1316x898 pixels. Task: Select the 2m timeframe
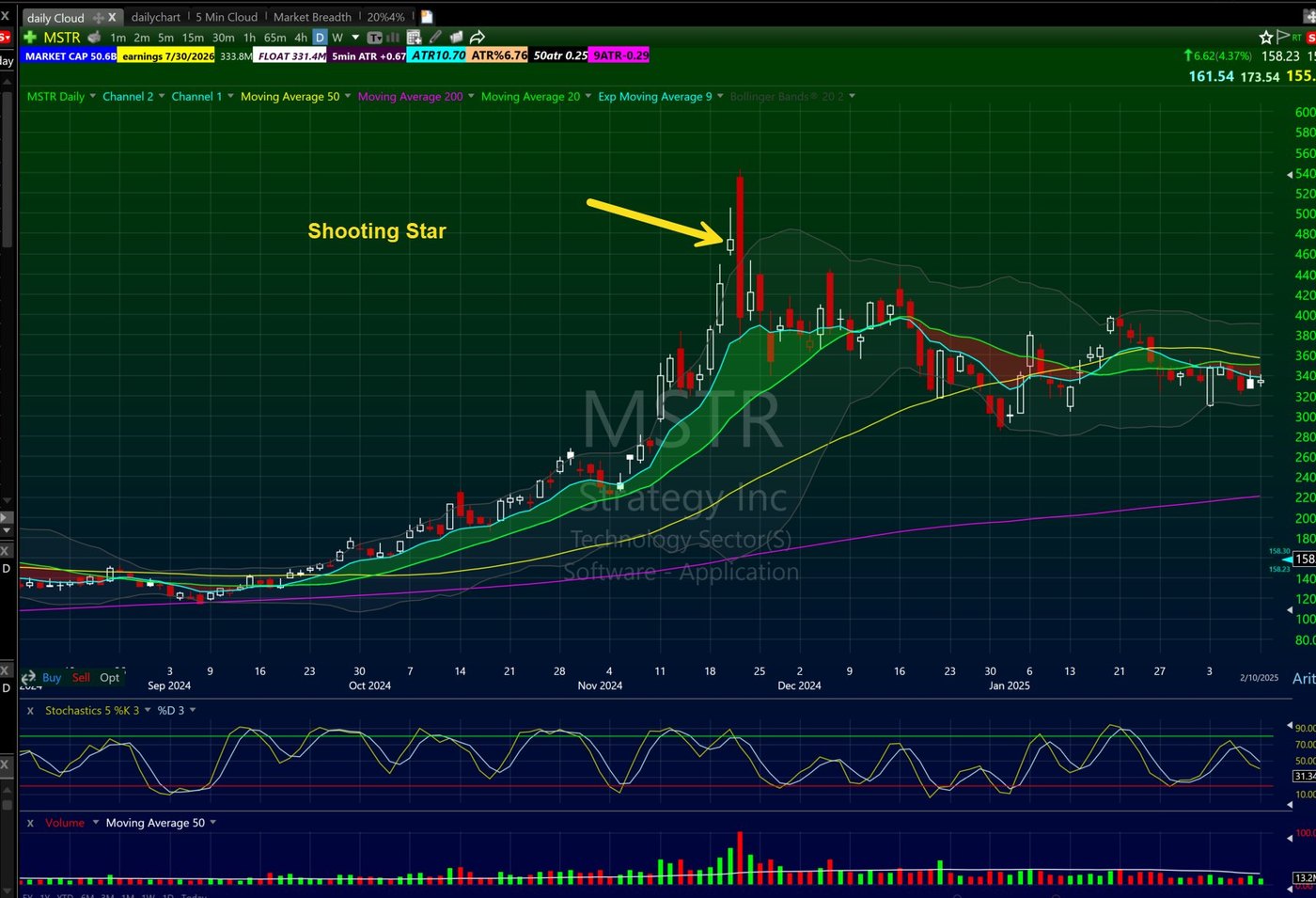click(x=142, y=38)
